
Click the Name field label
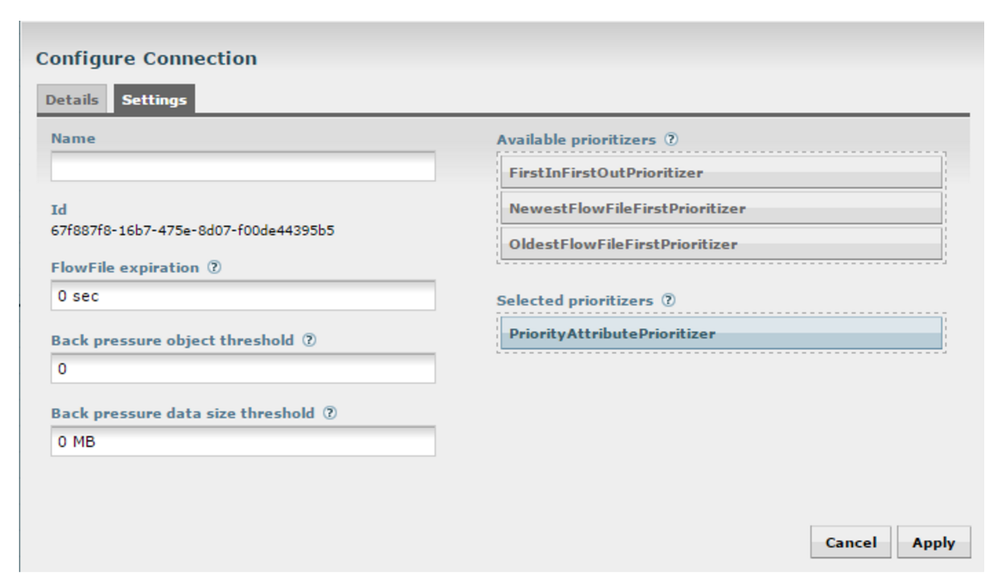73,139
